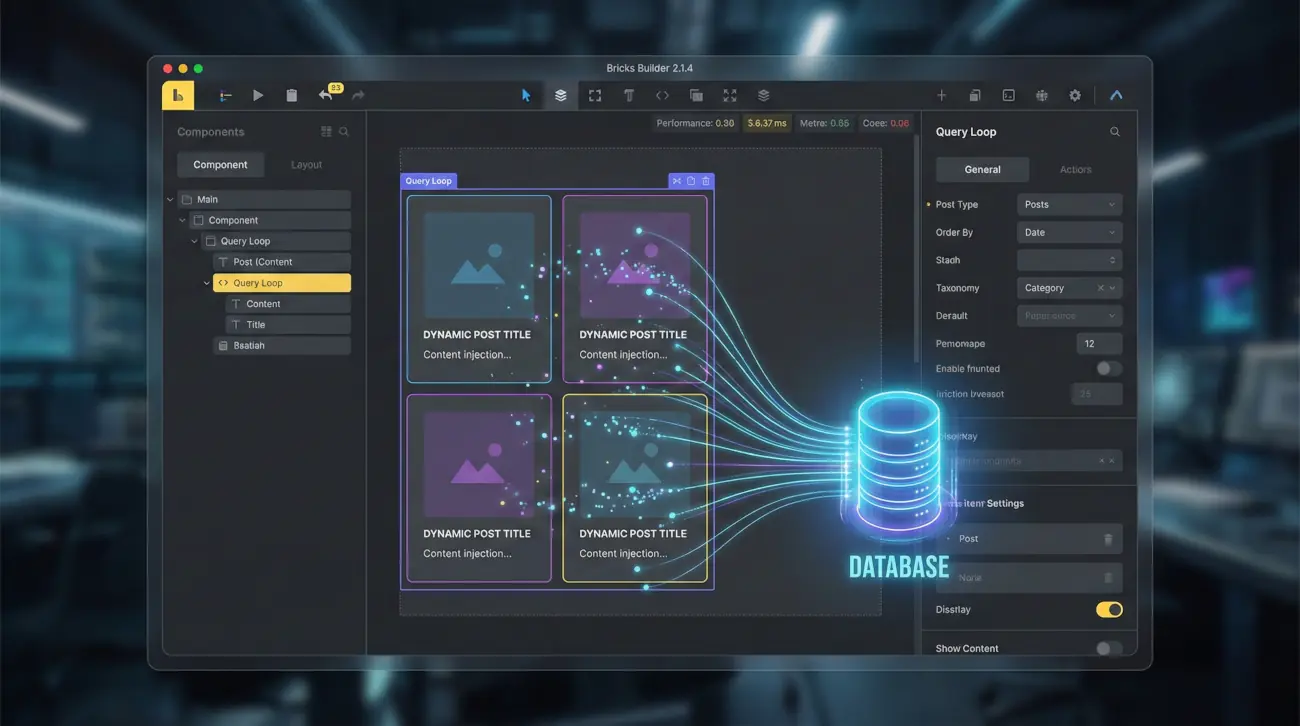The image size is (1300, 726).
Task: Open the Post Type dropdown
Action: click(1069, 205)
